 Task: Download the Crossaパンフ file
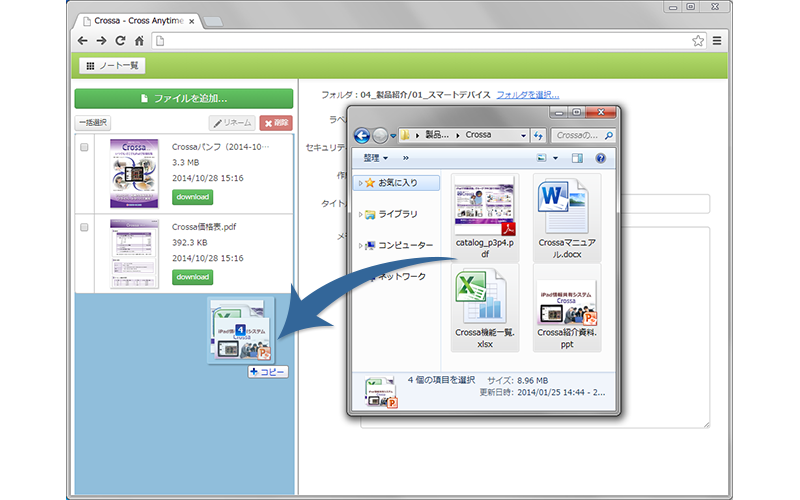coord(192,197)
